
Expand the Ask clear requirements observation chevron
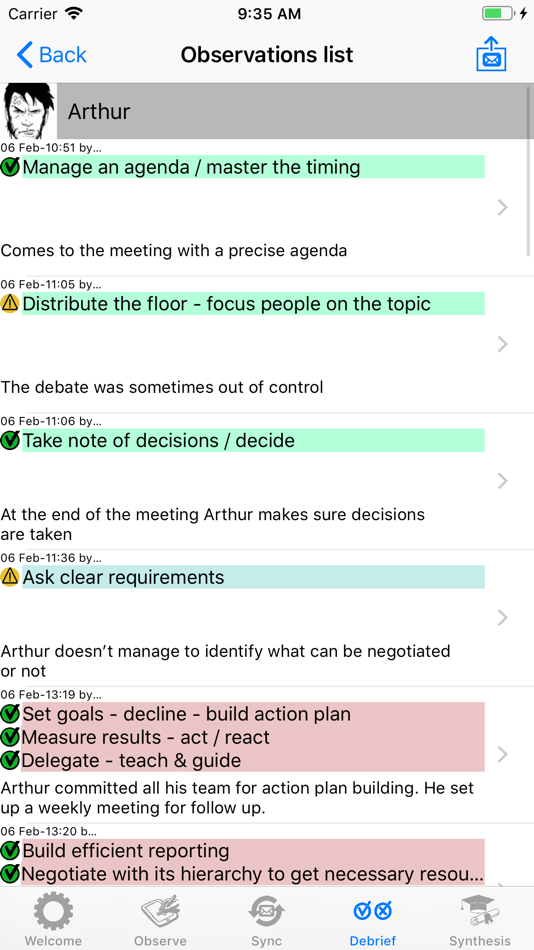[x=502, y=618]
